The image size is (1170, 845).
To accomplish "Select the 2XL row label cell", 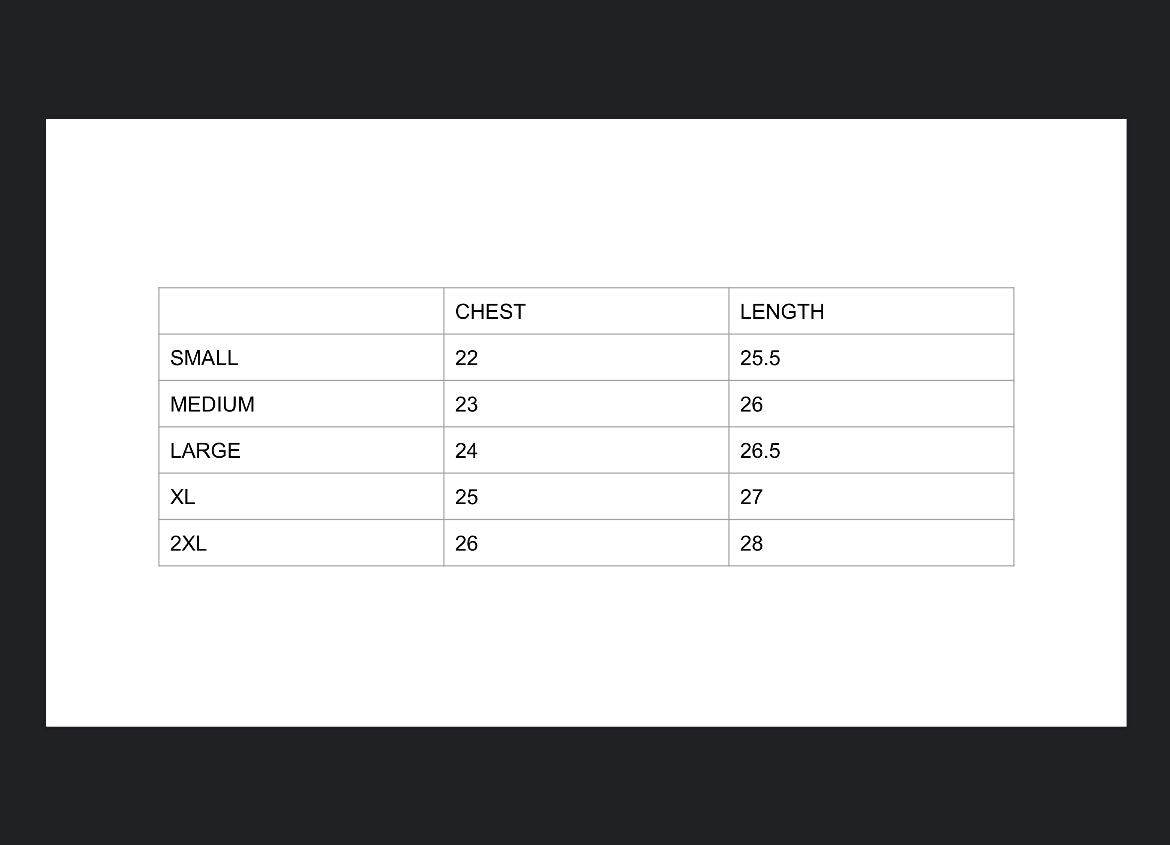I will pyautogui.click(x=188, y=543).
